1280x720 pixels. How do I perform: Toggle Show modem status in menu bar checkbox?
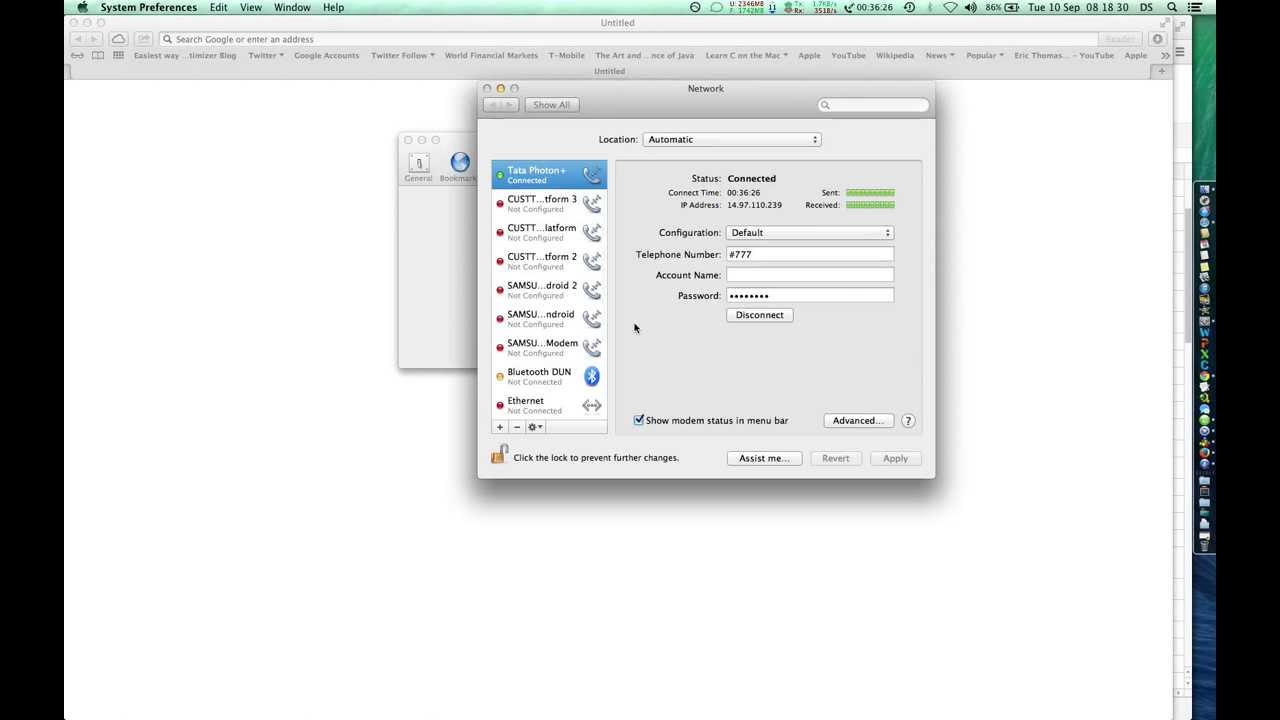(x=639, y=420)
